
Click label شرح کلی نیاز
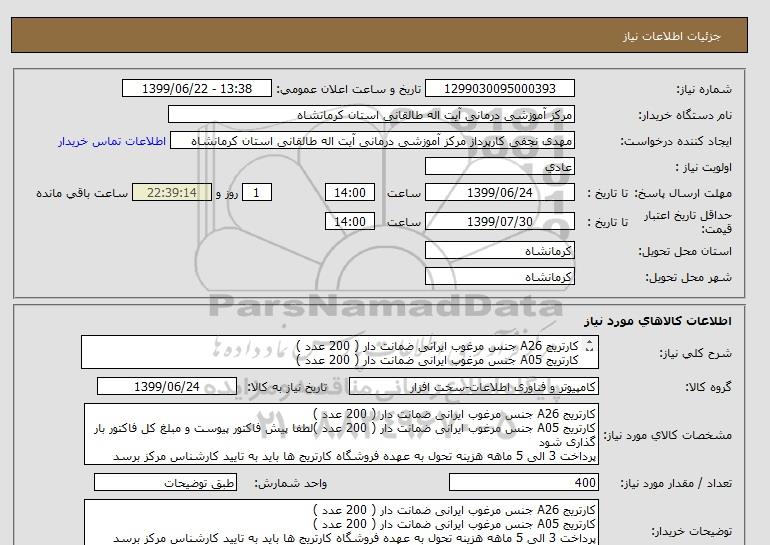click(695, 353)
